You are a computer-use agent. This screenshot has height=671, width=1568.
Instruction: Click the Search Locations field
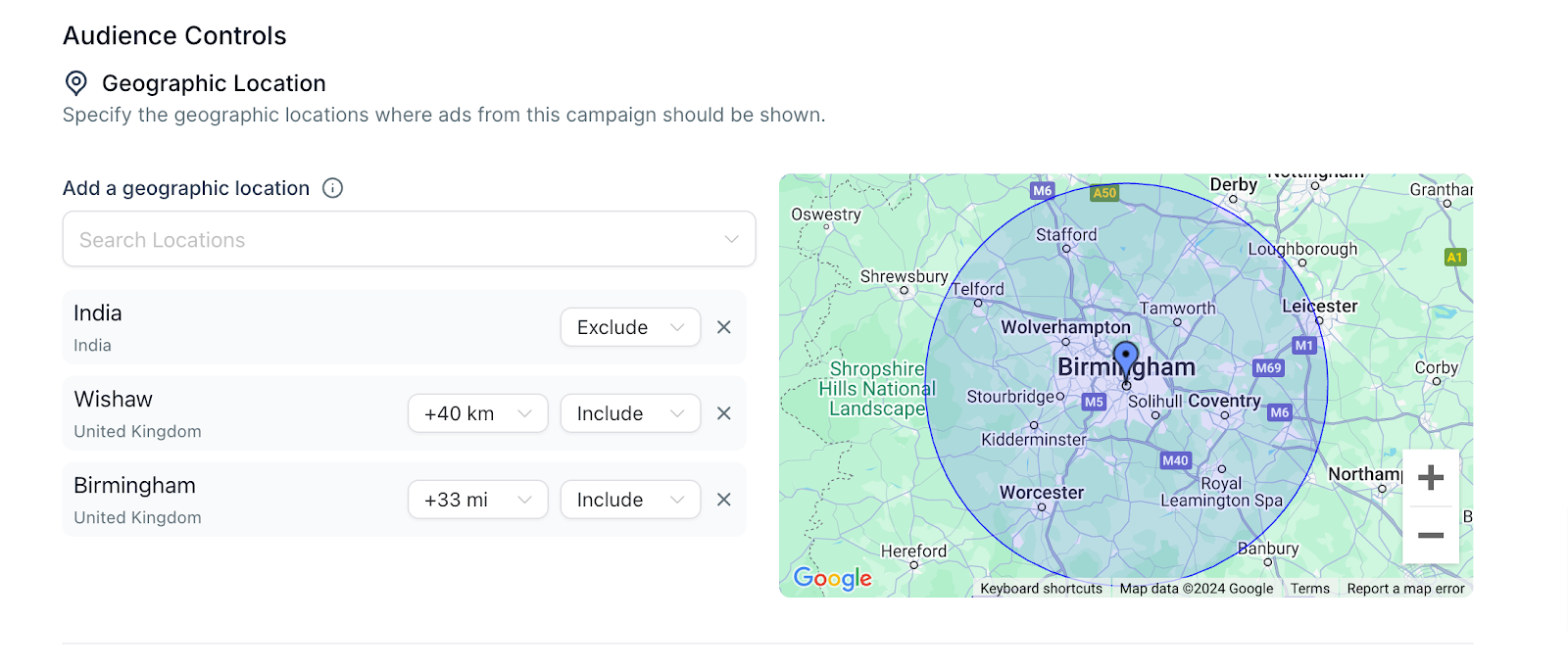pos(409,239)
